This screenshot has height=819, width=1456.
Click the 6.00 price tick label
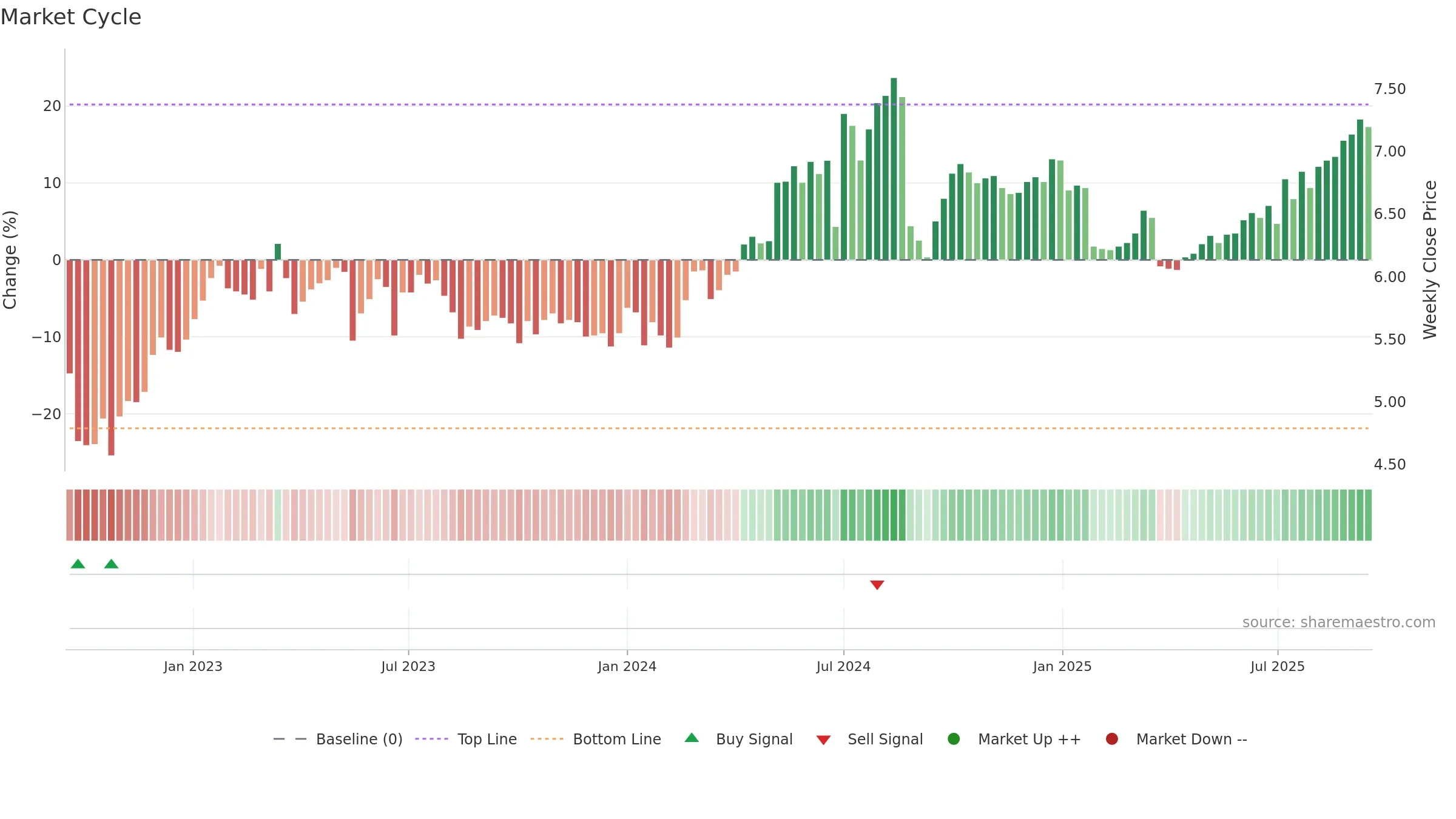1390,277
